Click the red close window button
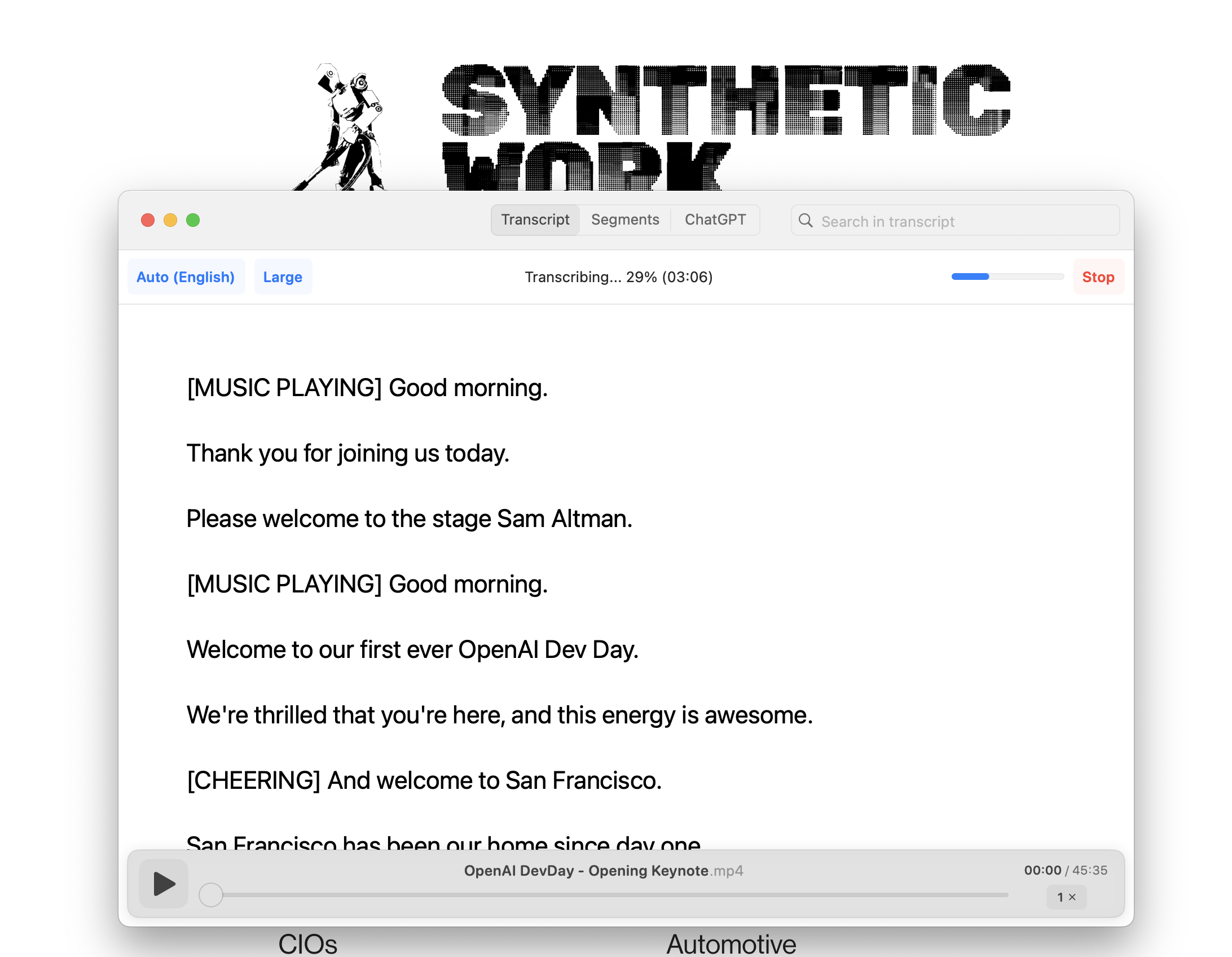Viewport: 1232px width, 957px height. pyautogui.click(x=148, y=220)
